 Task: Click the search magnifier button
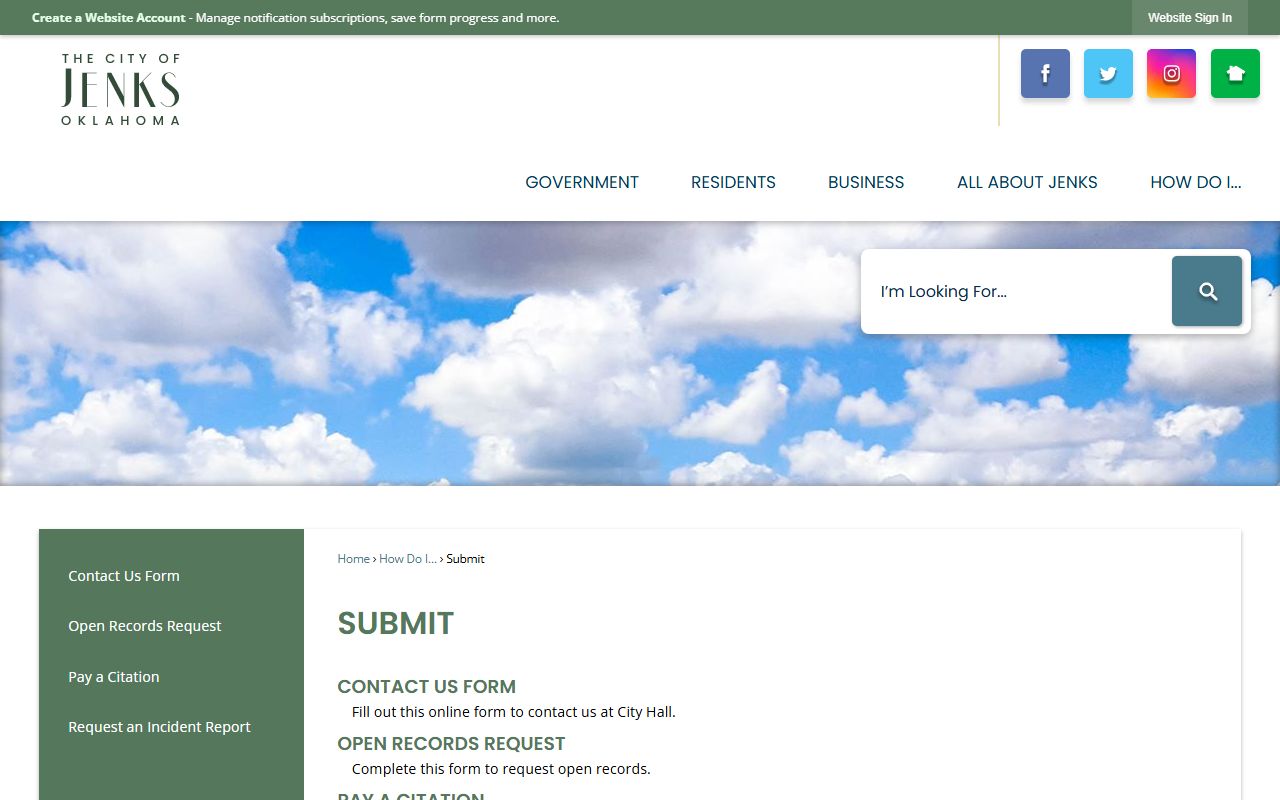pos(1207,291)
